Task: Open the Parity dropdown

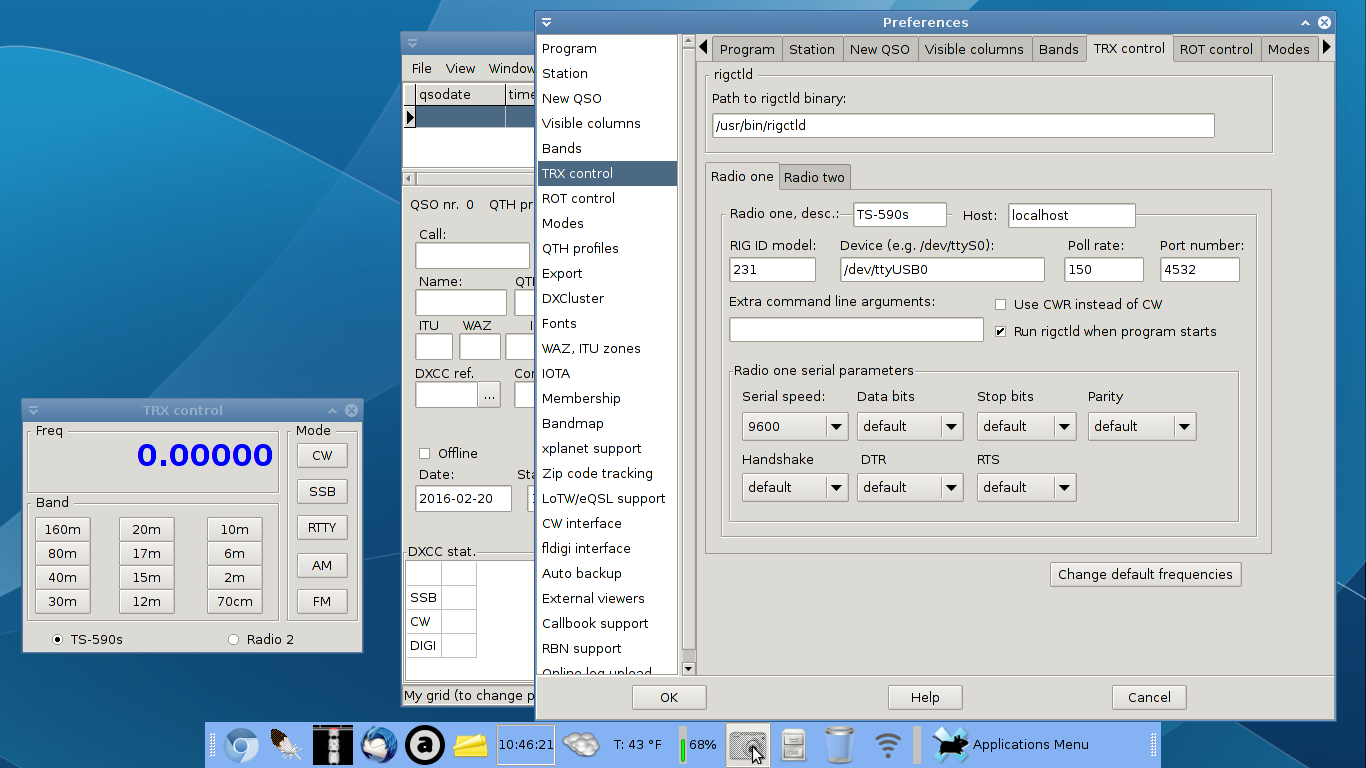Action: (1142, 427)
